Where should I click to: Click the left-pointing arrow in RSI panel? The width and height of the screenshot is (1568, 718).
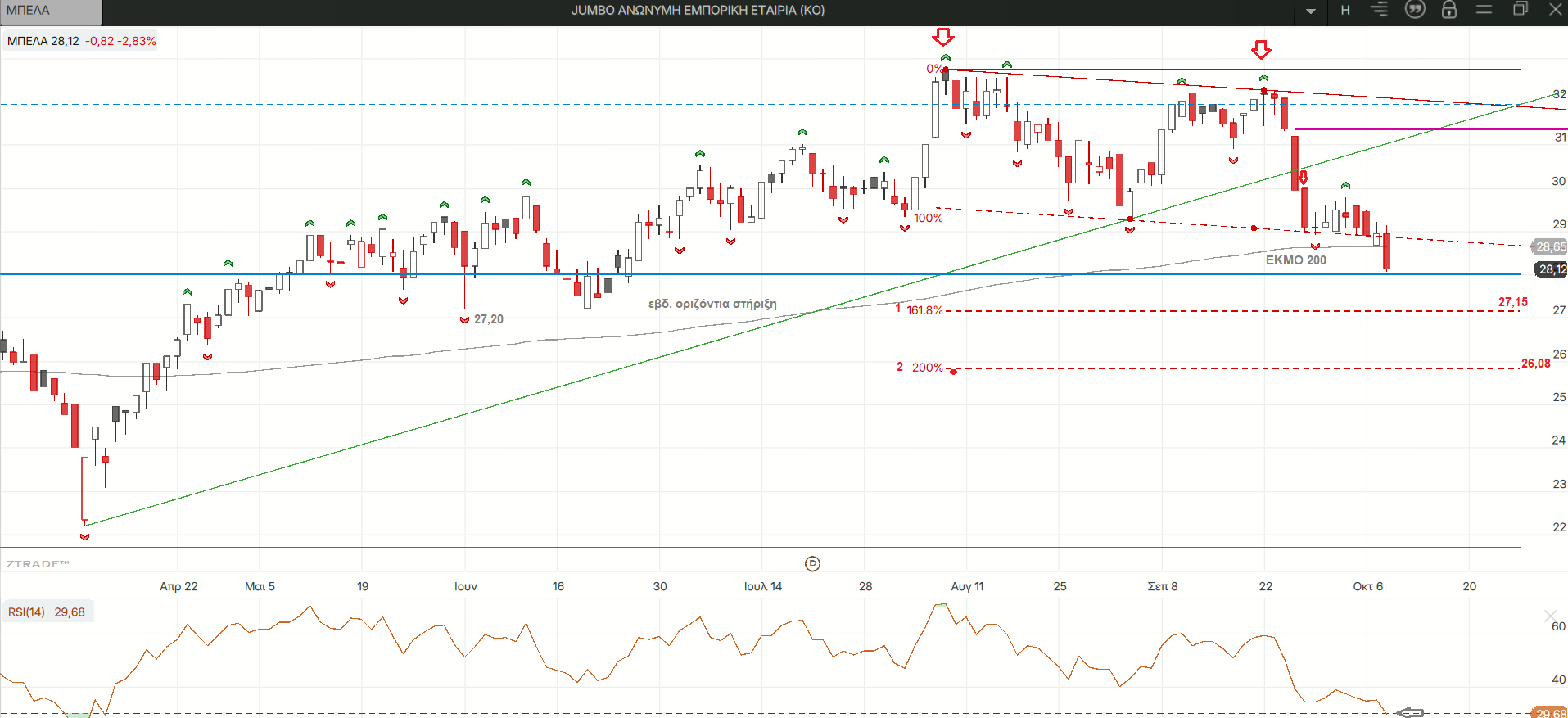[1409, 712]
